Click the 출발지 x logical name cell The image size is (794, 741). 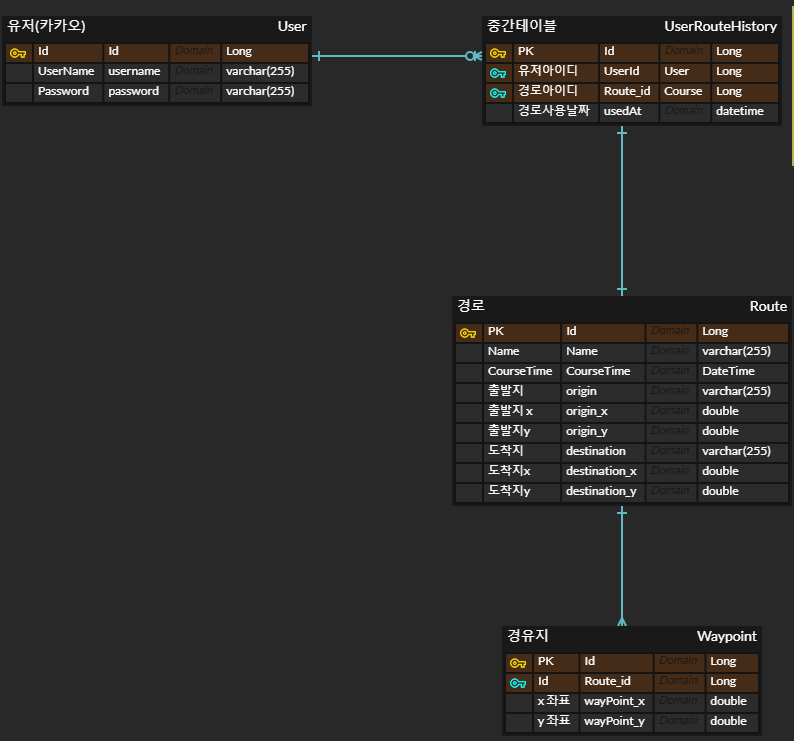pos(522,413)
